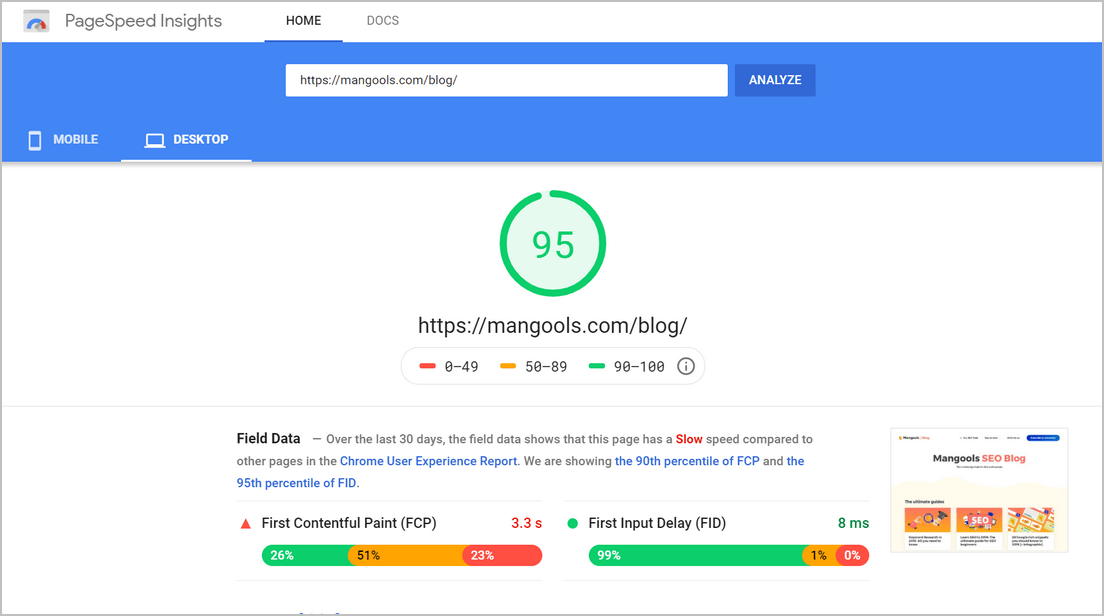
Task: Click the FCP 26% green bar segment
Action: click(x=305, y=555)
